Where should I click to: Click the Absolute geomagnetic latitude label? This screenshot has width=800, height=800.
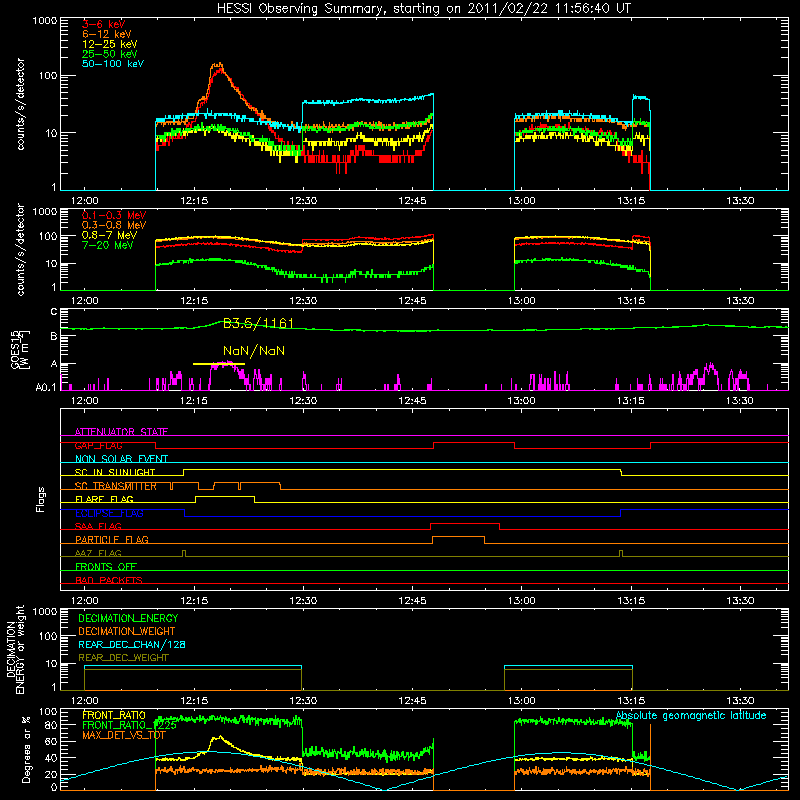[x=691, y=716]
